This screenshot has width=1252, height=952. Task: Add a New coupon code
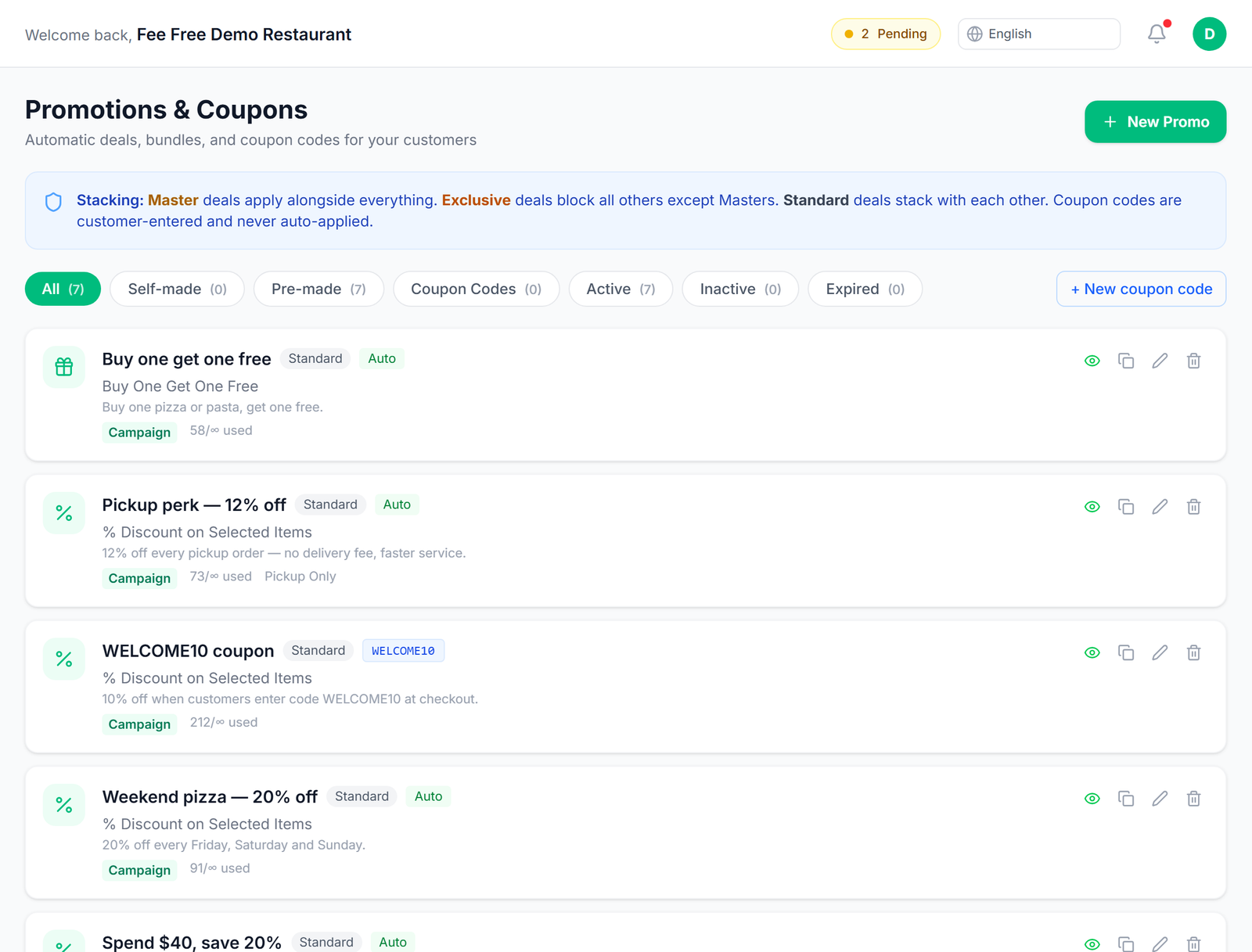pos(1141,289)
